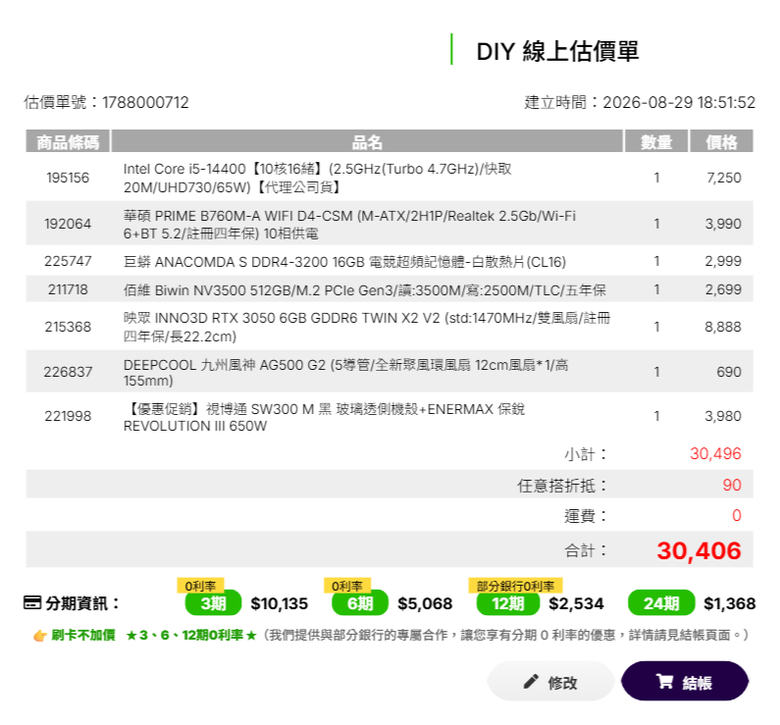
Task: Click the 數量 column header
Action: click(657, 141)
